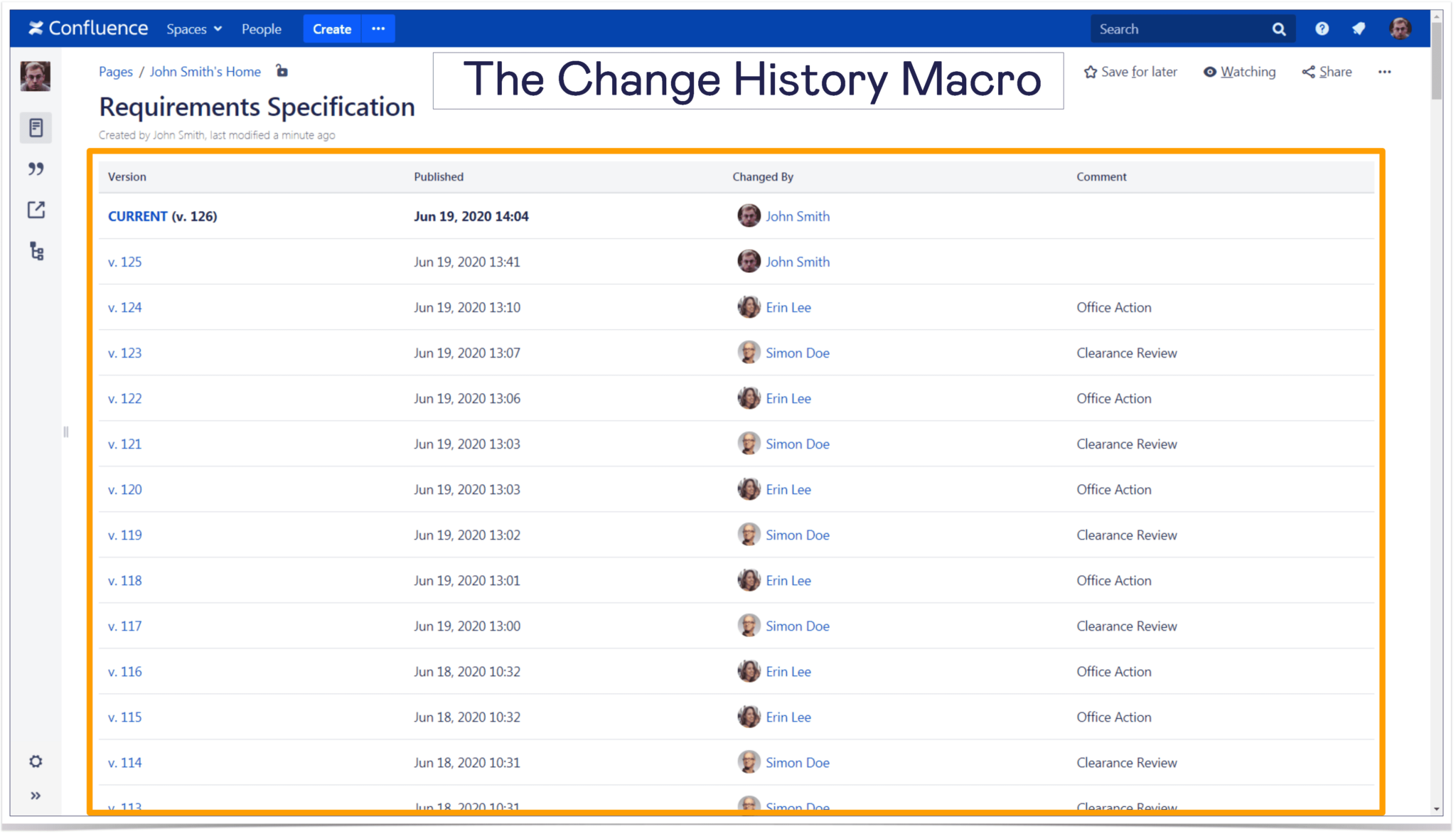This screenshot has width=1456, height=834.
Task: Open version v. 124 link
Action: click(125, 307)
